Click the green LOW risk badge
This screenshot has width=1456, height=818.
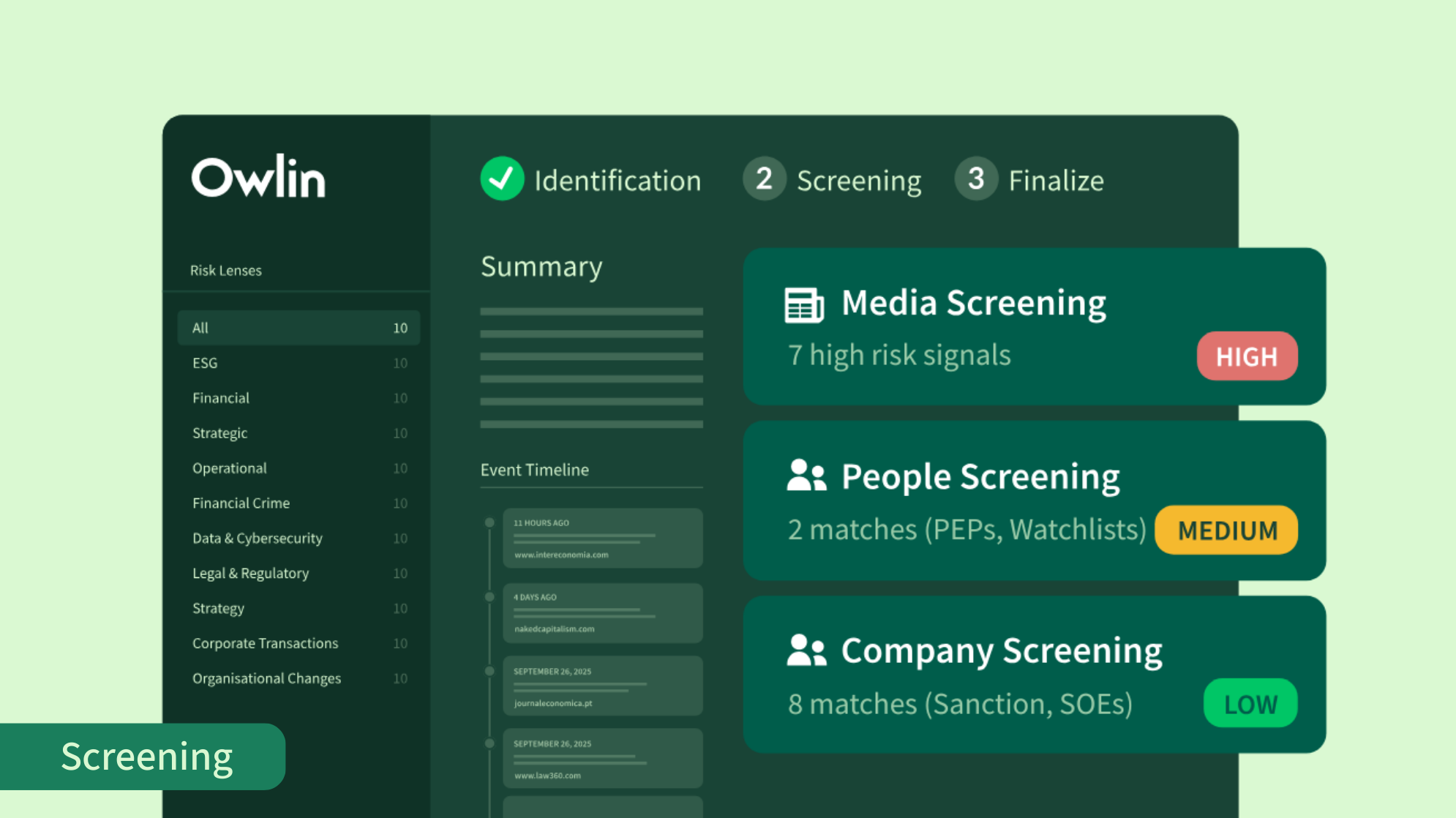click(1250, 704)
